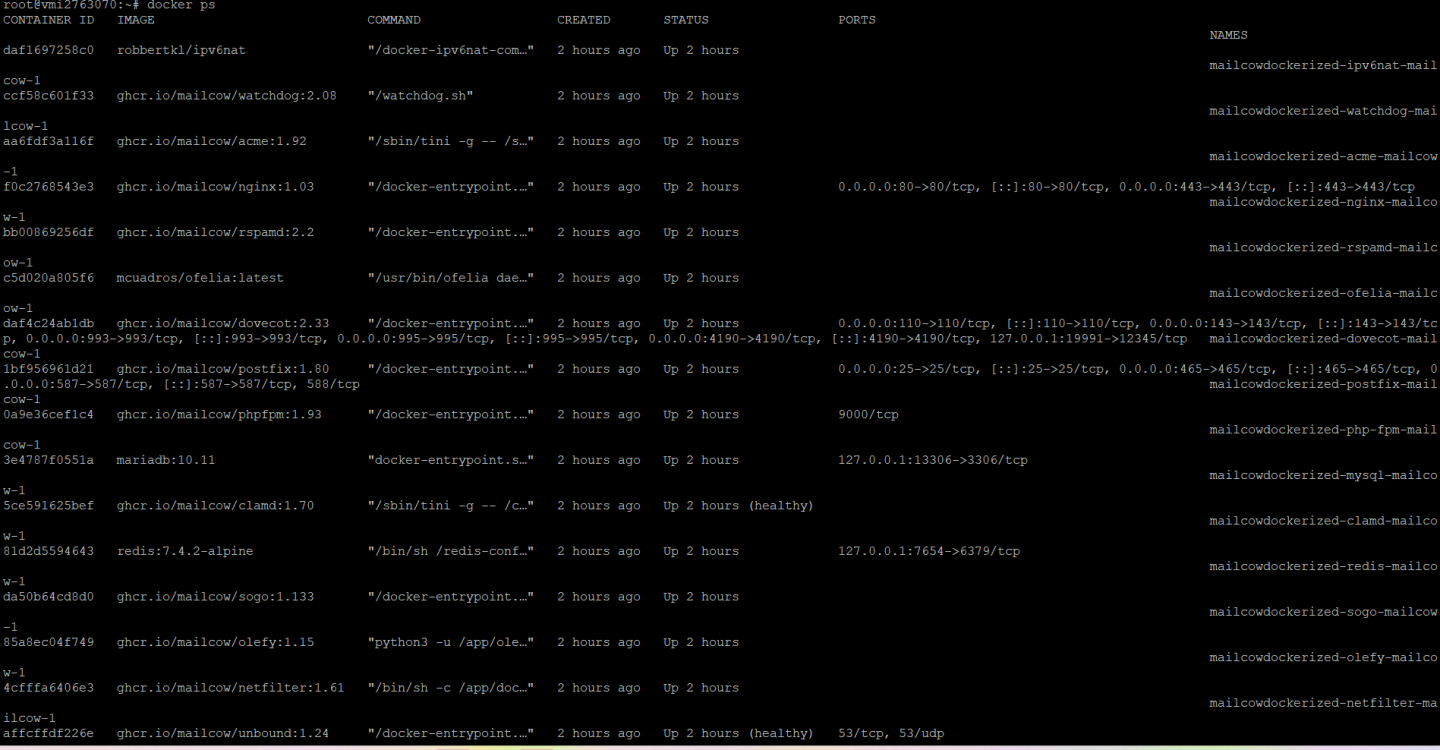The height and width of the screenshot is (750, 1440).
Task: Click container ID 5ce591625bef
Action: coord(48,505)
